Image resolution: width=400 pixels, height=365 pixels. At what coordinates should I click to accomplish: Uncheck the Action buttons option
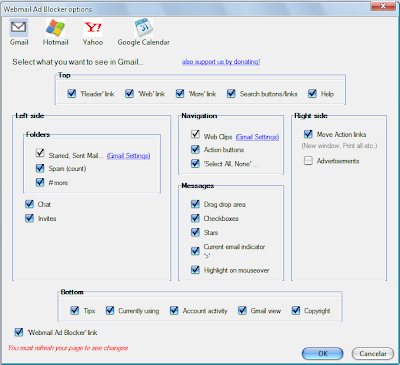pos(195,149)
